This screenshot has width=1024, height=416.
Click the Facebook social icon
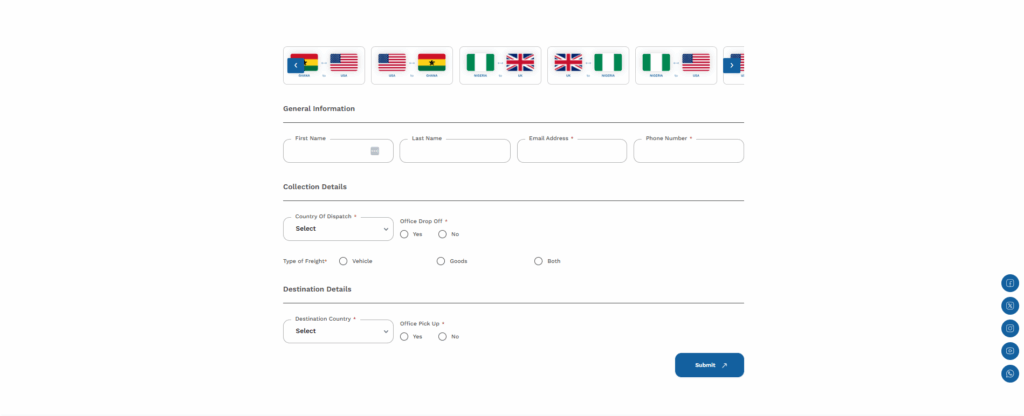pyautogui.click(x=1010, y=283)
